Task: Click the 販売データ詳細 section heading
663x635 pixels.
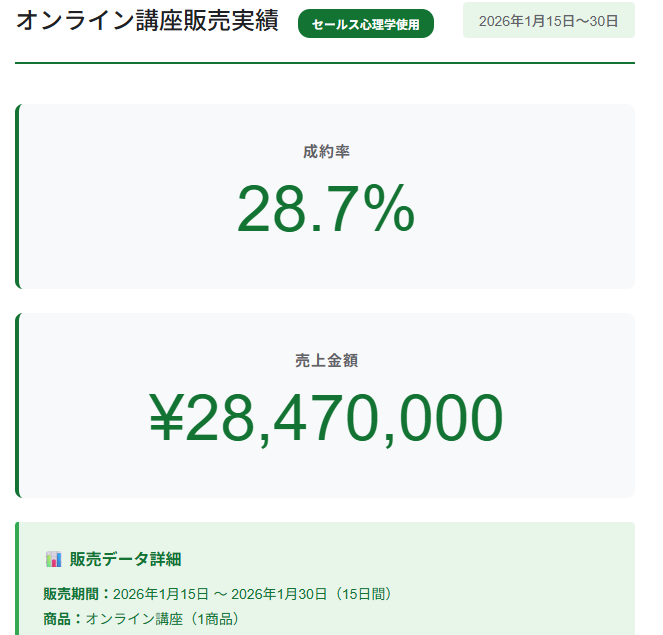Action: click(125, 559)
